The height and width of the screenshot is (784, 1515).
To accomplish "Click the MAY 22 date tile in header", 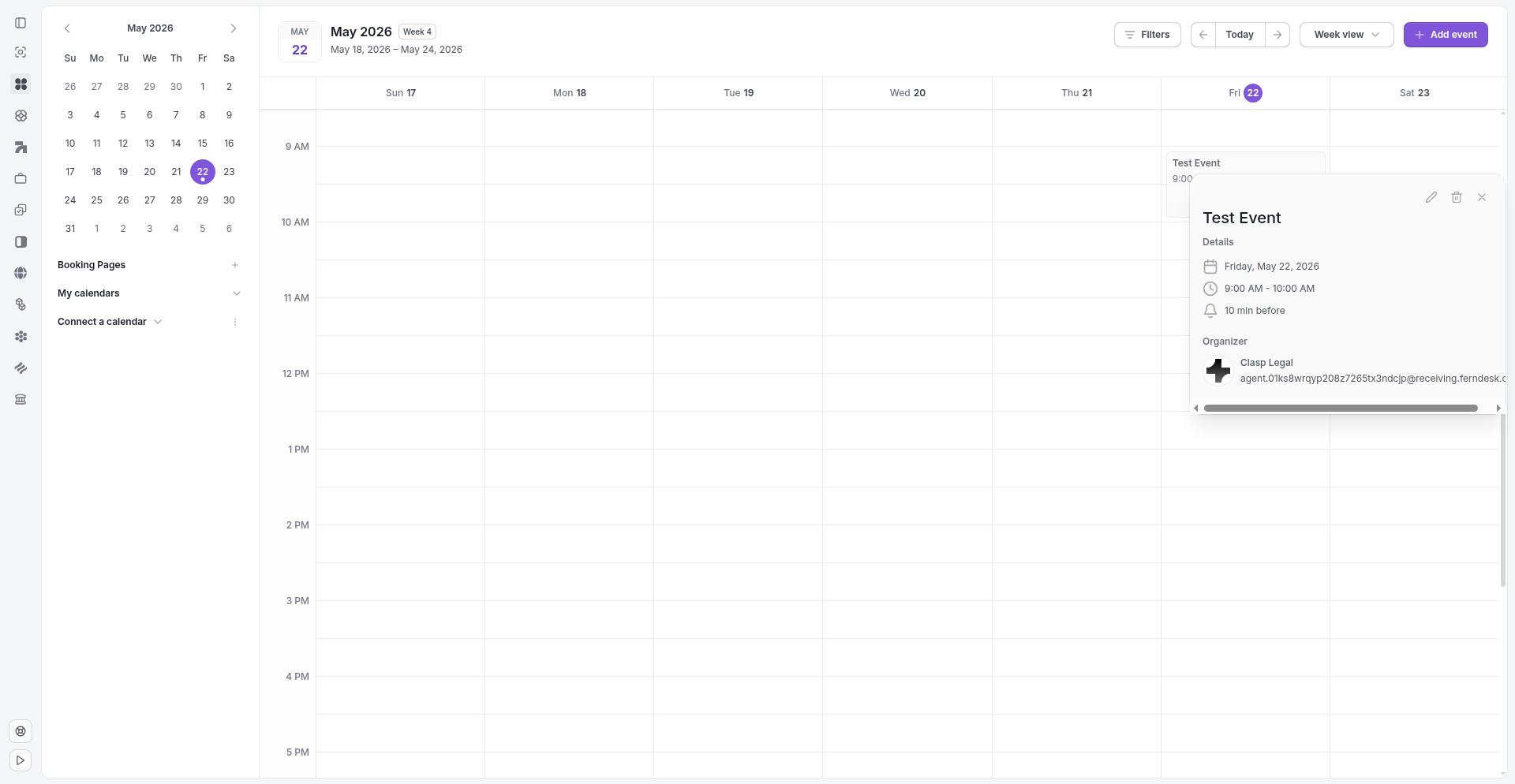I will click(x=299, y=42).
